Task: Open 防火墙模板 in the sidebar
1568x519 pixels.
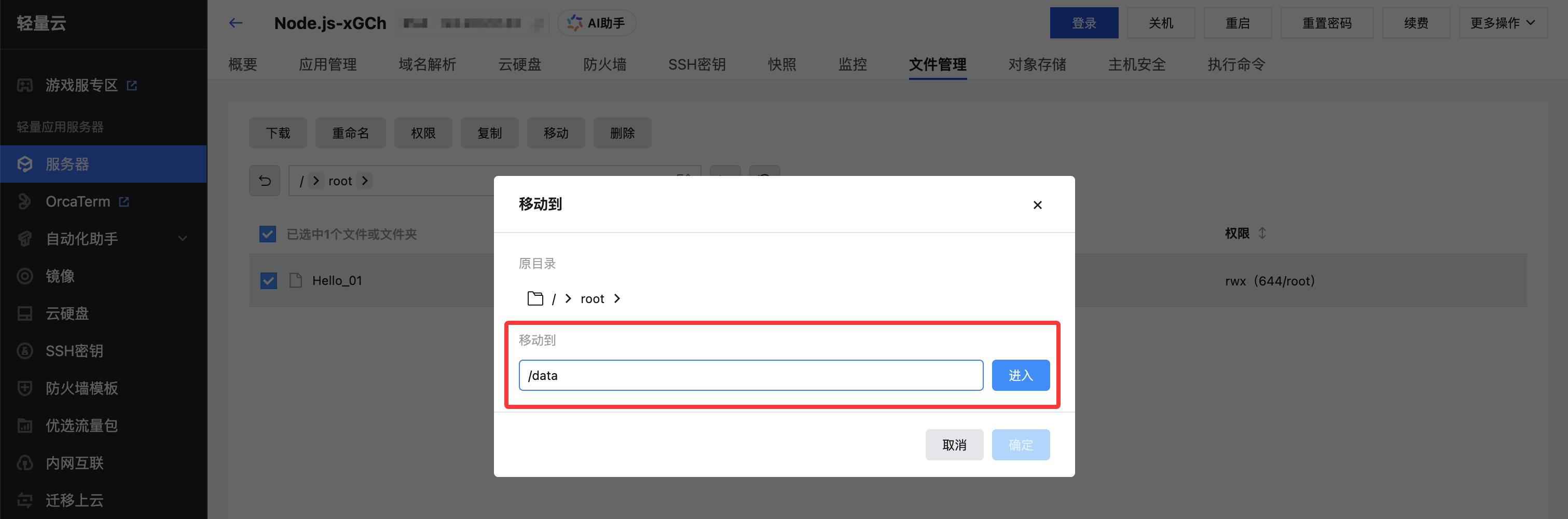Action: pos(81,388)
